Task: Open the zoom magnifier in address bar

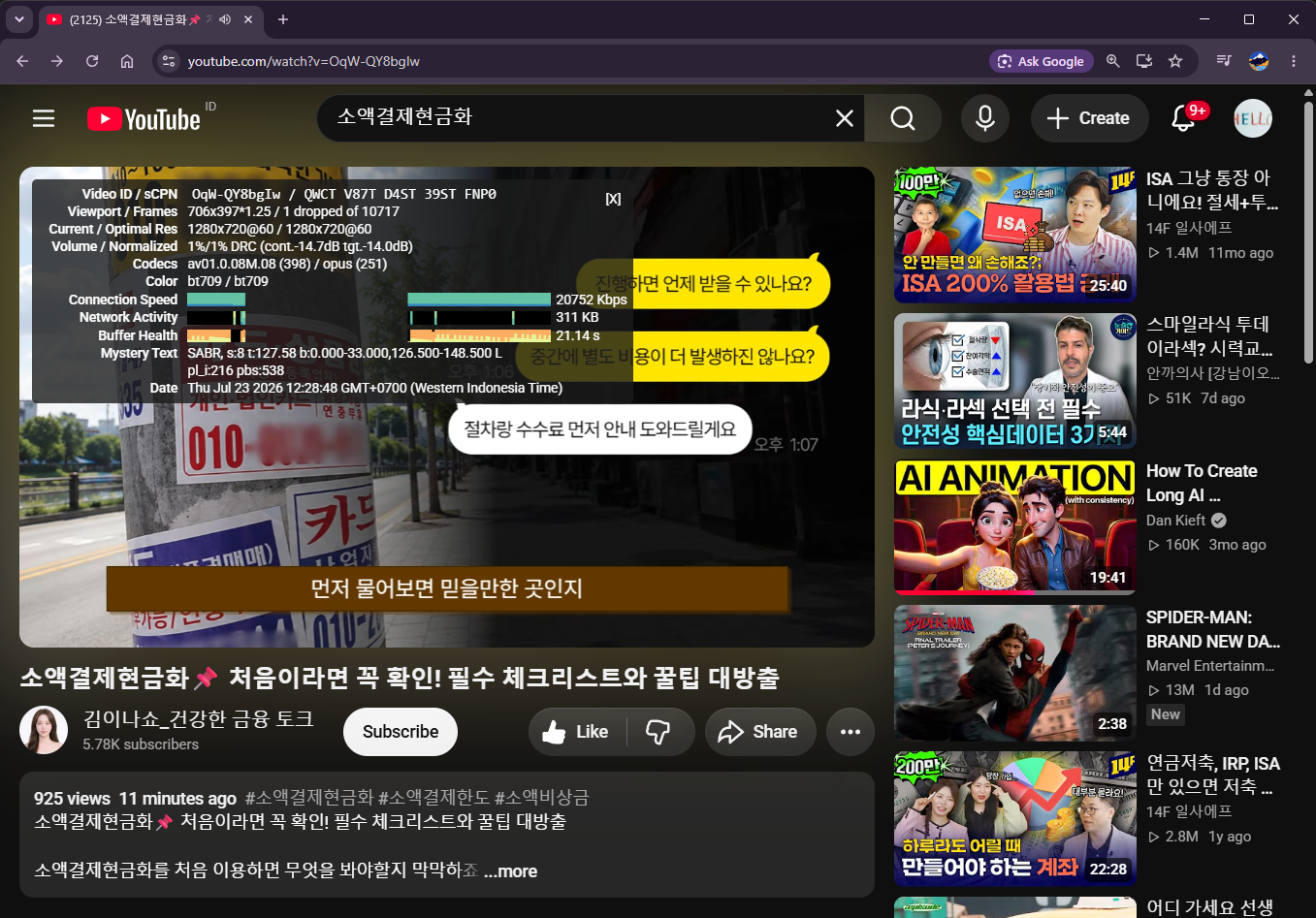Action: pyautogui.click(x=1113, y=61)
